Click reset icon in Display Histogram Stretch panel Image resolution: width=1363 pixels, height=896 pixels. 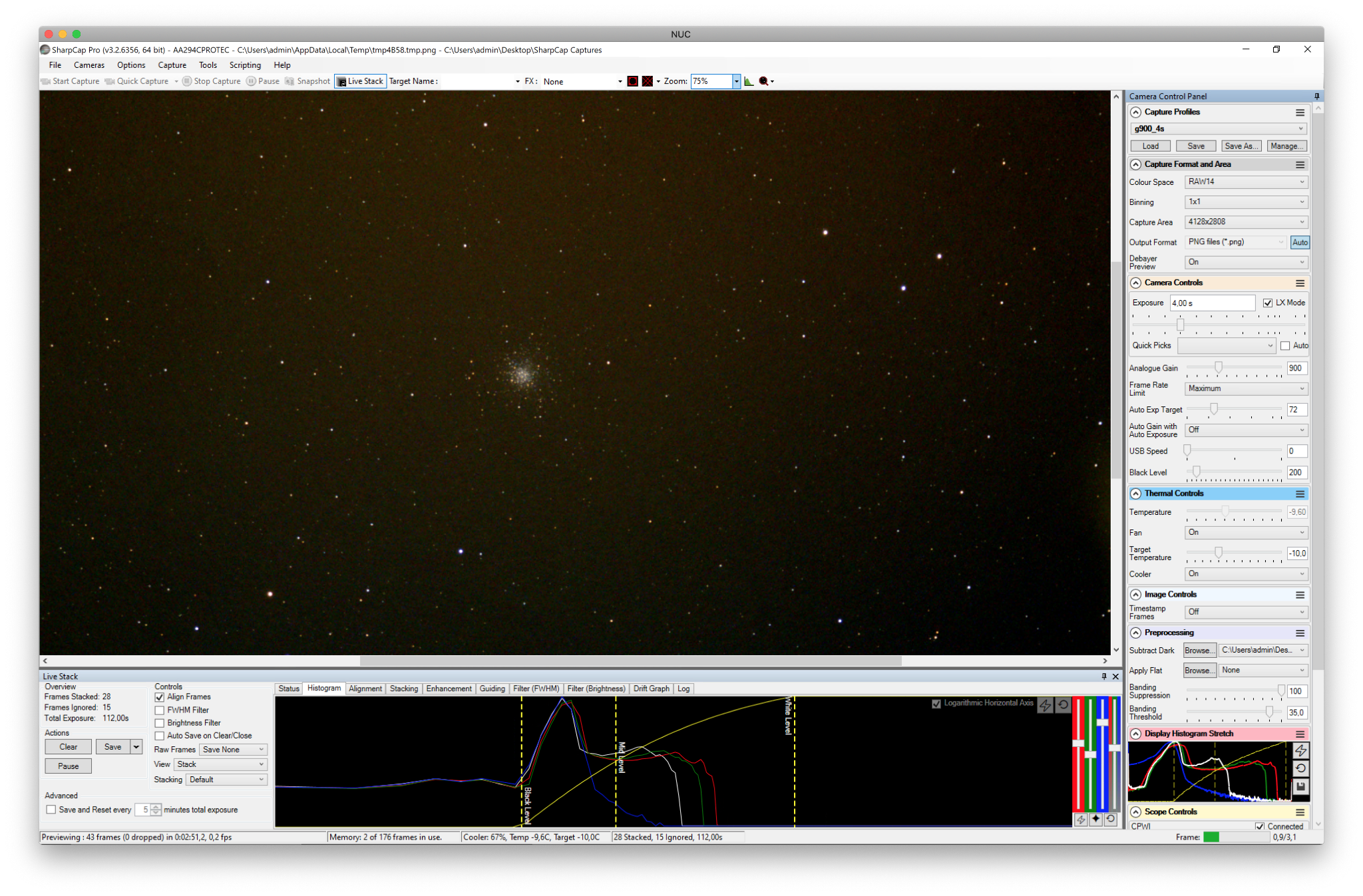tap(1300, 768)
